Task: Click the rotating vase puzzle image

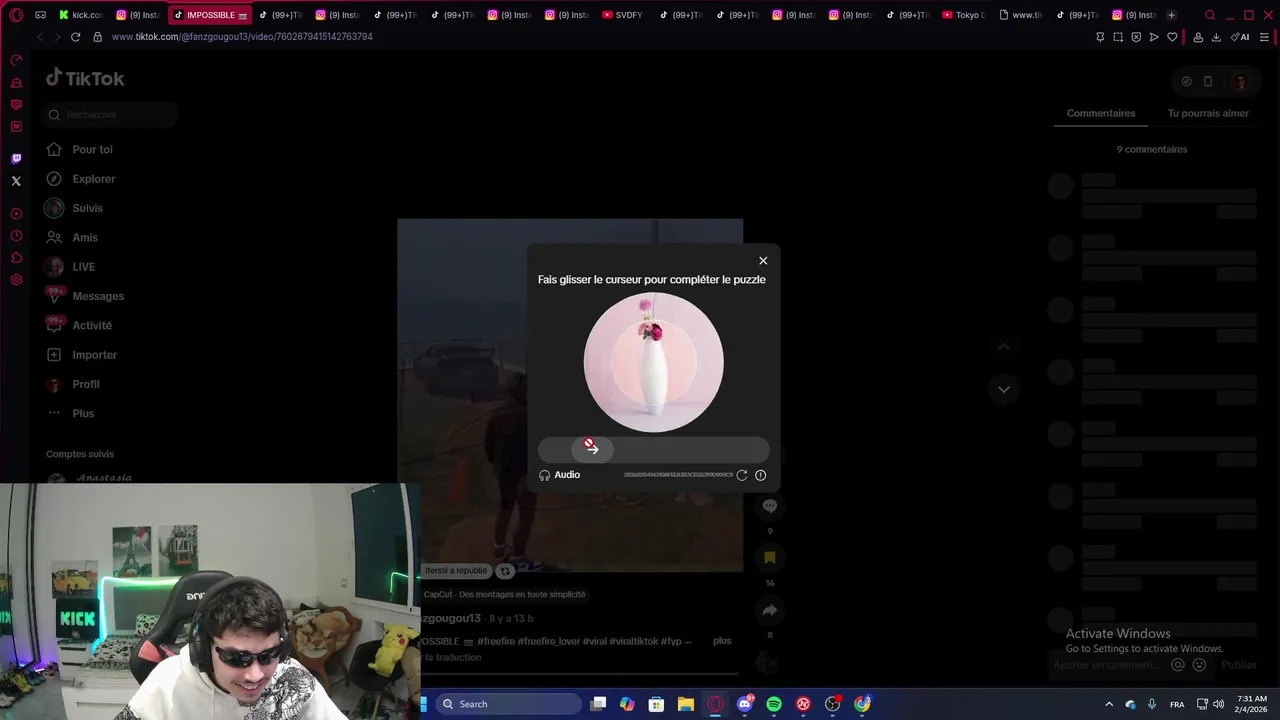Action: tap(654, 362)
